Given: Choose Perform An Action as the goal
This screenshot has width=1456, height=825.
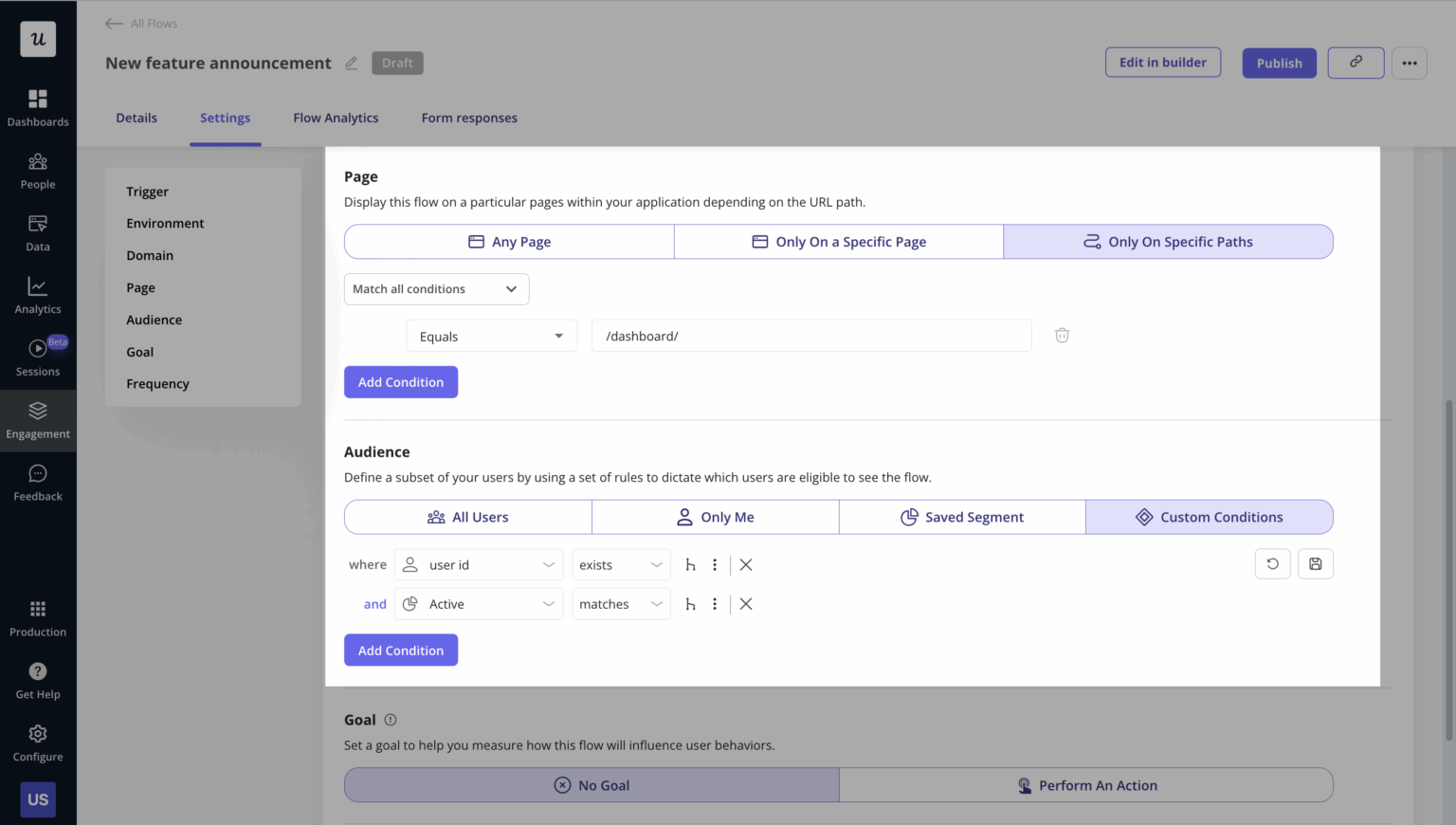Looking at the screenshot, I should (x=1086, y=784).
